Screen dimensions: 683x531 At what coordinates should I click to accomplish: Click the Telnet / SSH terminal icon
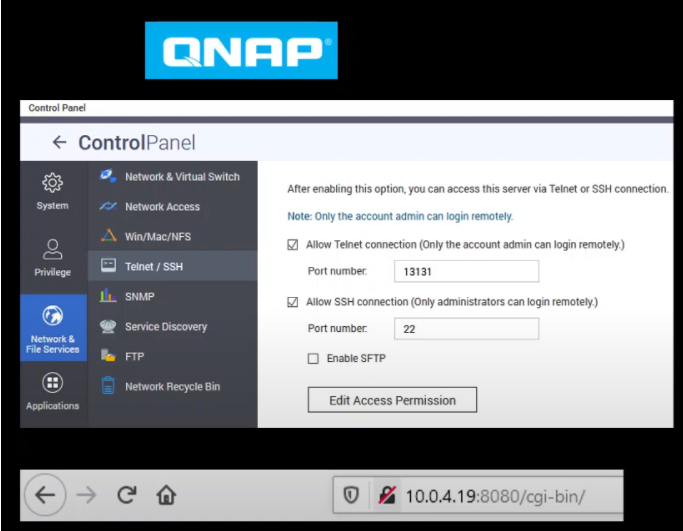click(x=108, y=265)
